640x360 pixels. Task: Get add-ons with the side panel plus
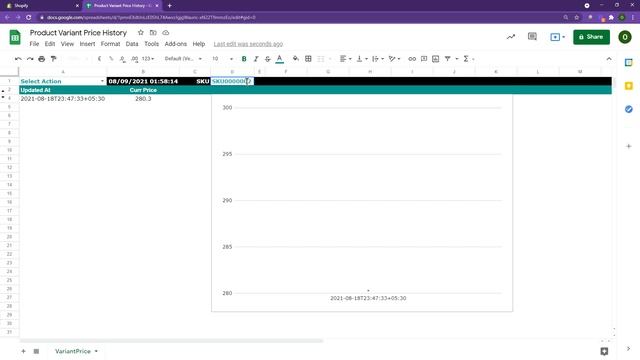point(629,146)
